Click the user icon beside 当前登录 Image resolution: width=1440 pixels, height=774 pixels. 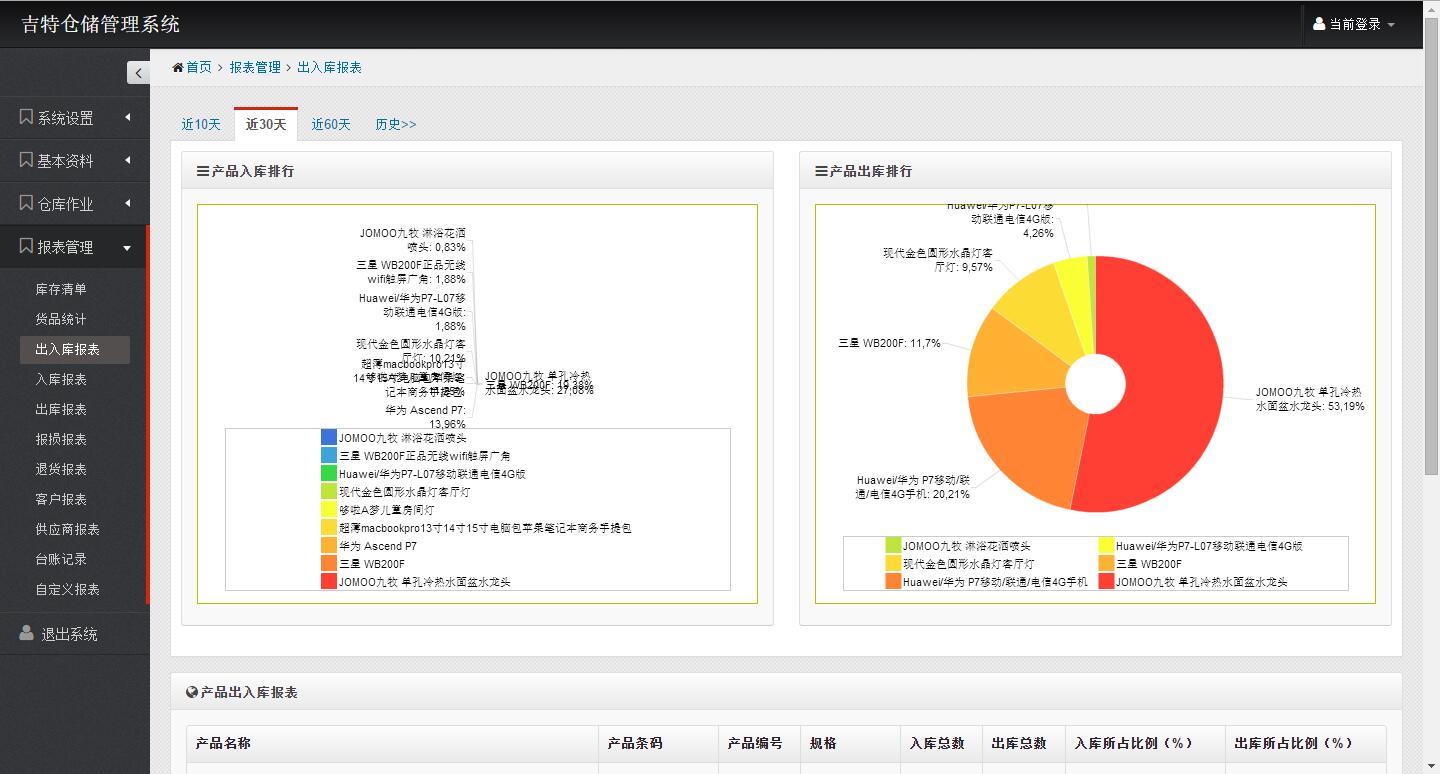(1319, 24)
